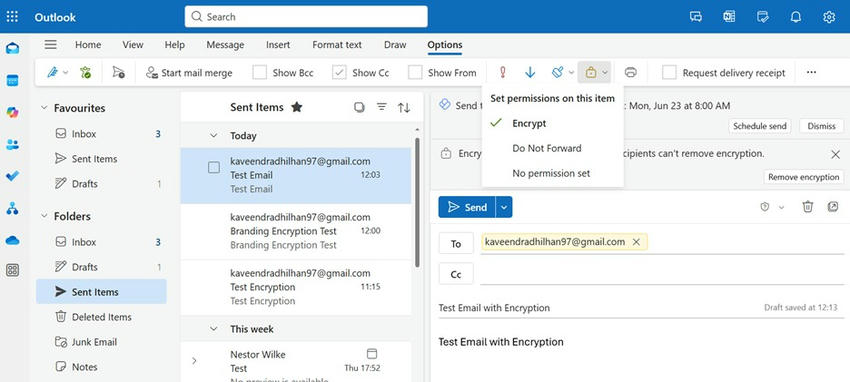Click the accessibility checker icon
Screen dimensions: 850x382
[86, 72]
